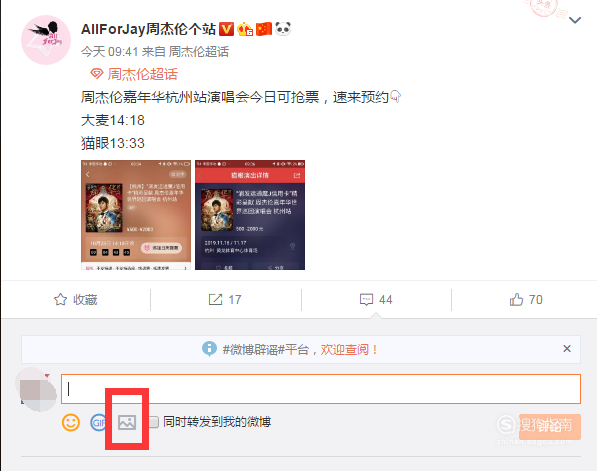Click the star favorite icon
597x471 pixels.
coord(61,300)
